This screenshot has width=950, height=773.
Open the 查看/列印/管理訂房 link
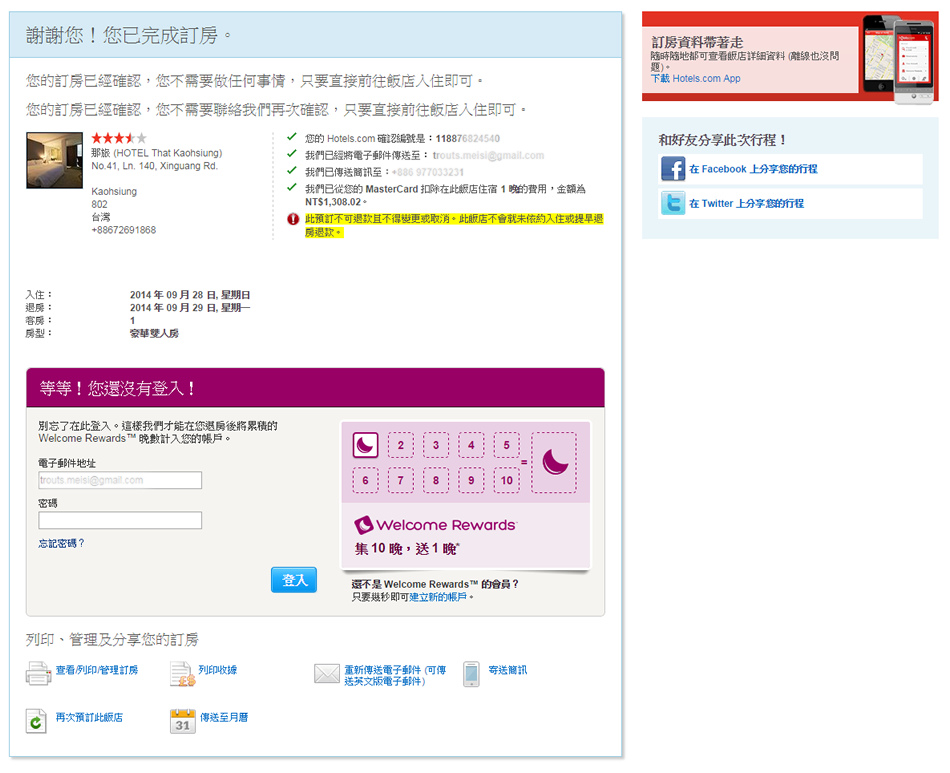(x=97, y=670)
